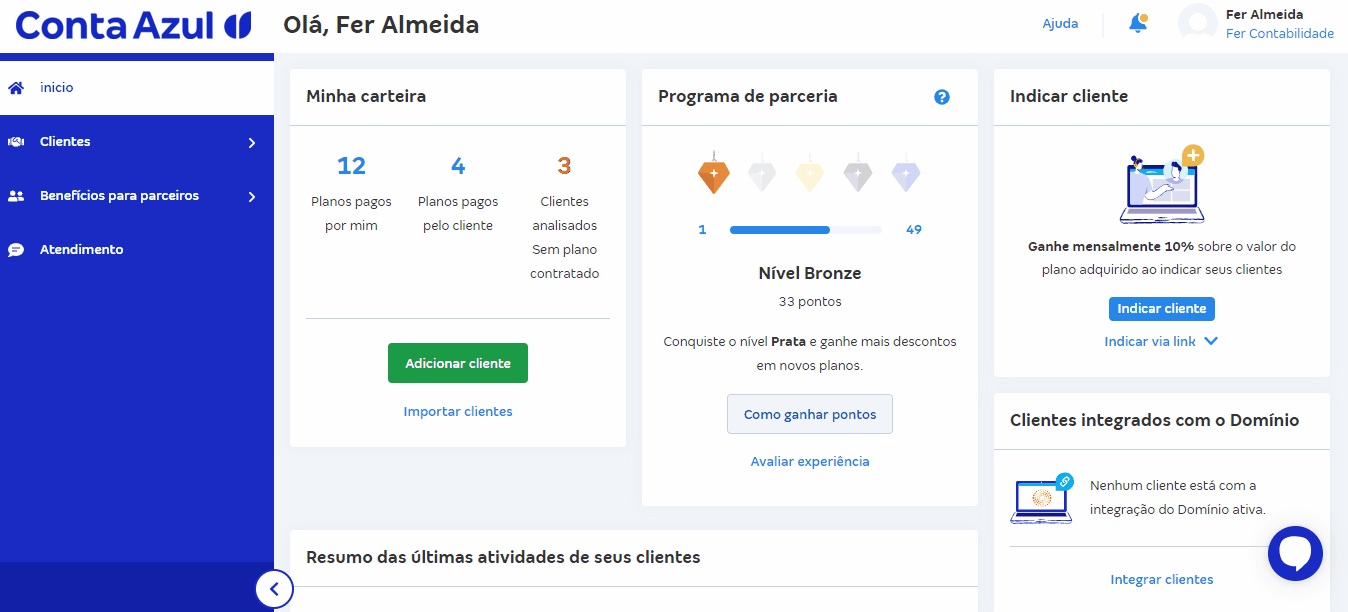Click the green Adicionar cliente button
The height and width of the screenshot is (612, 1348).
(x=458, y=364)
